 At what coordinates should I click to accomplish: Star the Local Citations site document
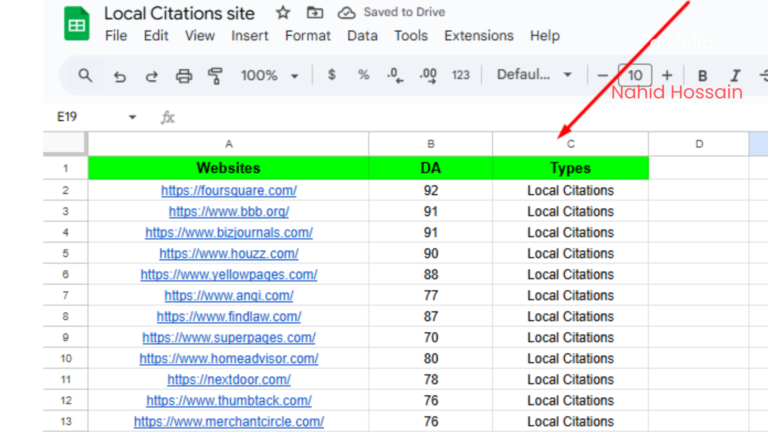tap(283, 12)
